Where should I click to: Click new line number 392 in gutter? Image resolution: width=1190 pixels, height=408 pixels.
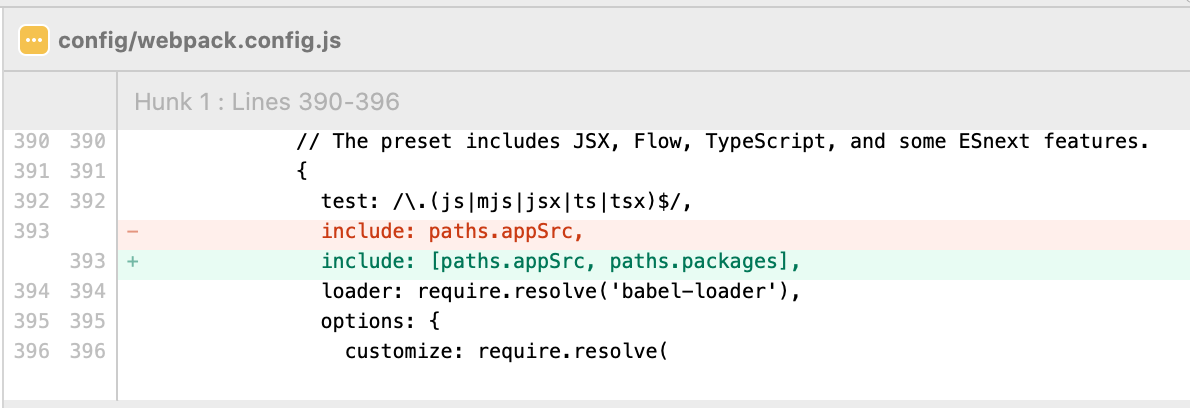click(x=87, y=202)
